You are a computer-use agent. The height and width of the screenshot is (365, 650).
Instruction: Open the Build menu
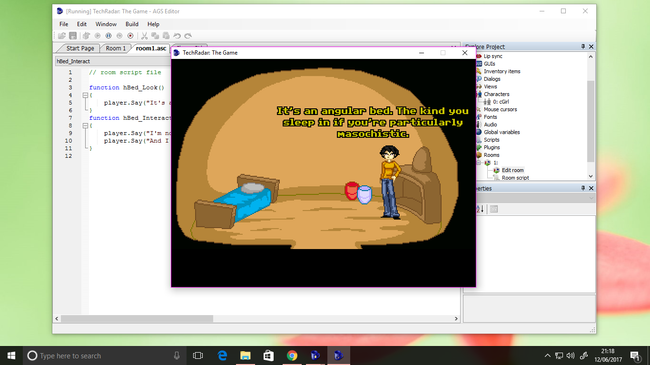coord(132,24)
